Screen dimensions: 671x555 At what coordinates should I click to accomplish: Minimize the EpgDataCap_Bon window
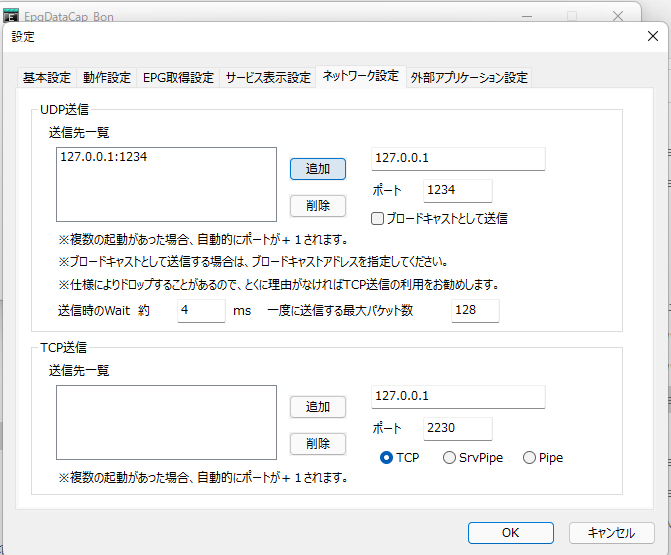527,16
